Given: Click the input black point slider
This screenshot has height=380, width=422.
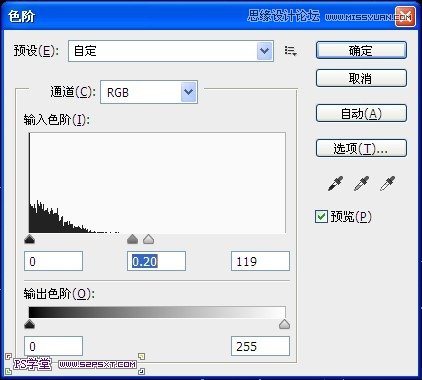Looking at the screenshot, I should point(30,239).
